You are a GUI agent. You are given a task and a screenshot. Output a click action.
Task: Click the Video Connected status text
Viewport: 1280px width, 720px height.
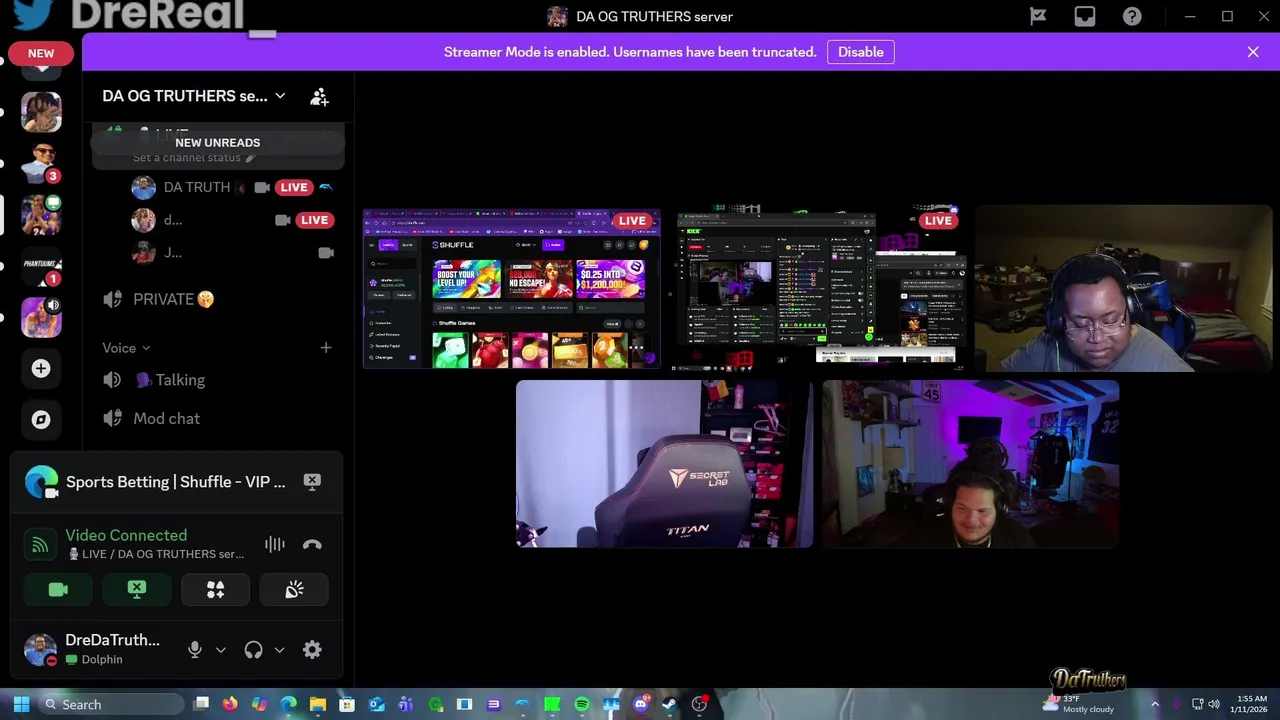tap(126, 535)
